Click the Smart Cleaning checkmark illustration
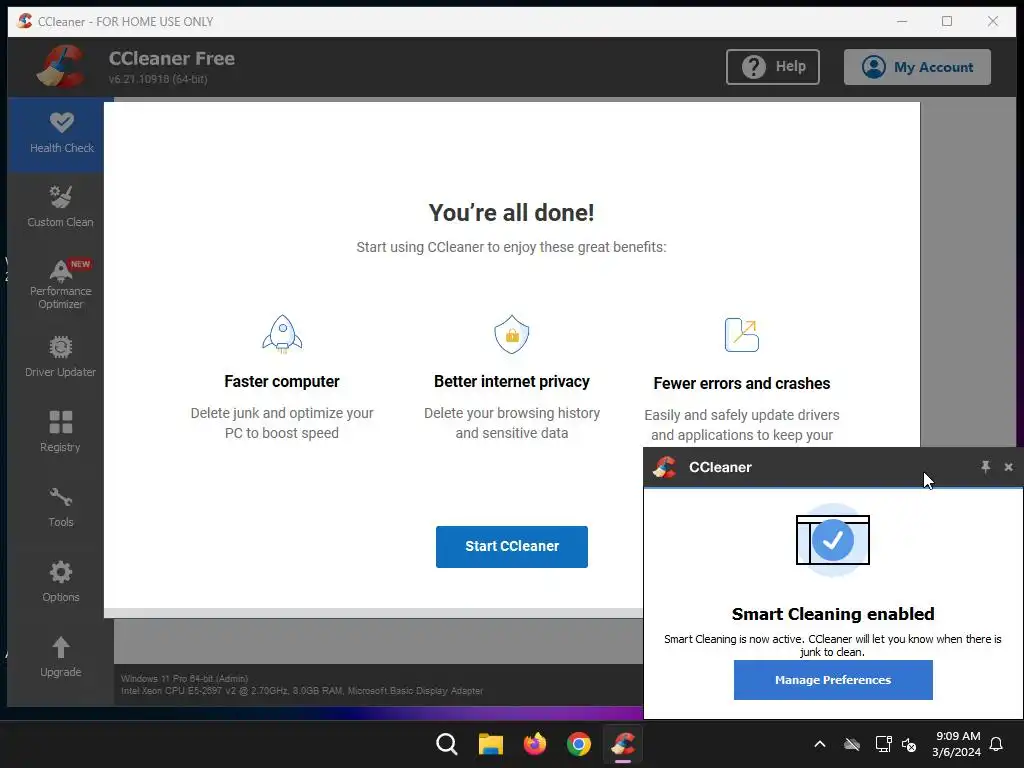Viewport: 1024px width, 768px height. coord(833,540)
